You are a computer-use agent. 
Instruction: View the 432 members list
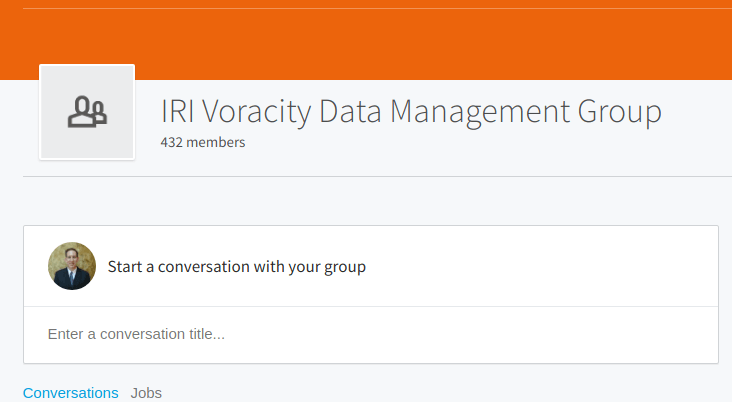click(203, 142)
